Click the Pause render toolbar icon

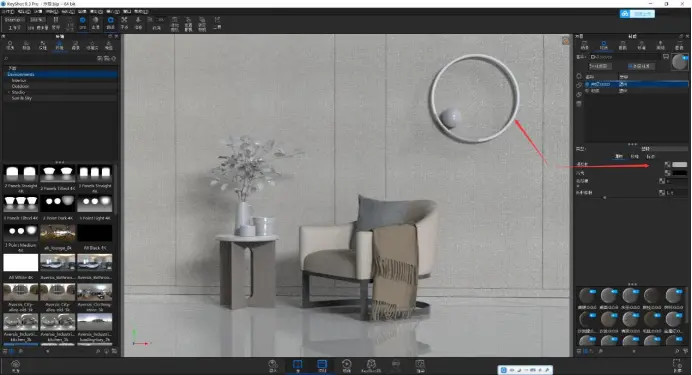(56, 22)
